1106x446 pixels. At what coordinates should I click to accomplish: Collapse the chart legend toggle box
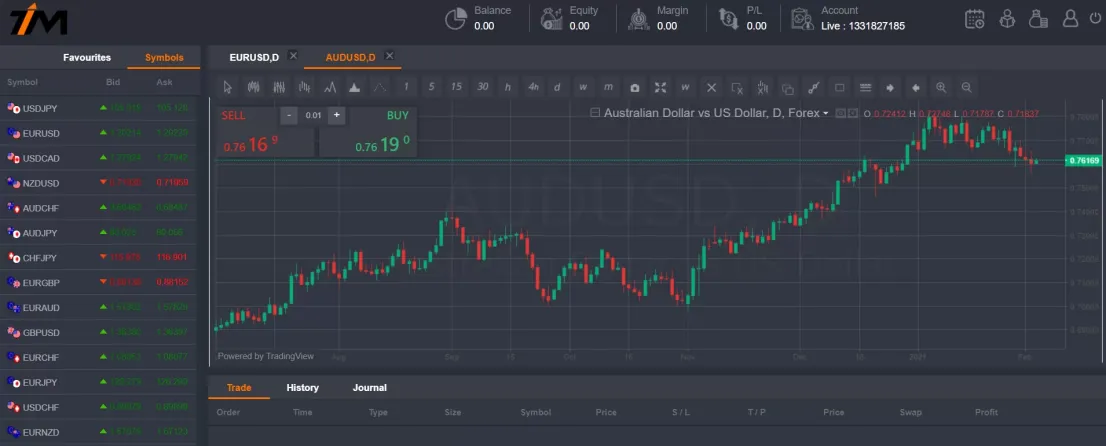595,112
